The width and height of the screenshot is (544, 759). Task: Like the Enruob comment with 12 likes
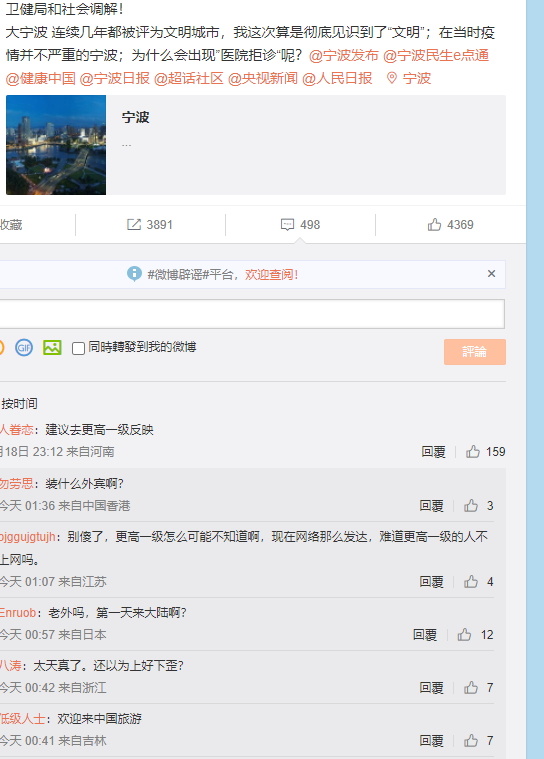coord(465,635)
